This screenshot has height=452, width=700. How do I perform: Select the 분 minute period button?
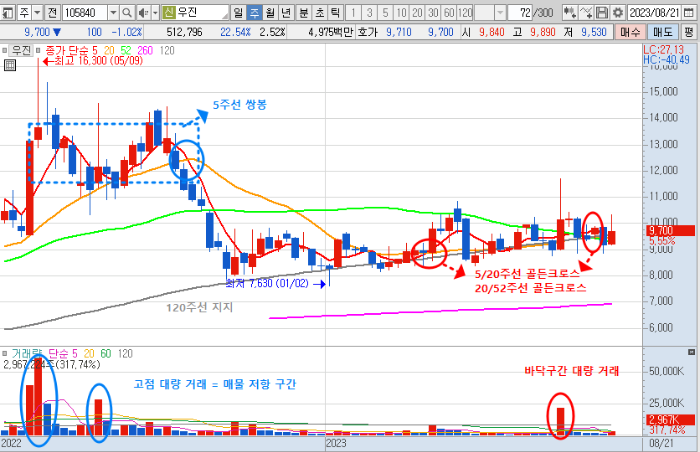pyautogui.click(x=304, y=13)
